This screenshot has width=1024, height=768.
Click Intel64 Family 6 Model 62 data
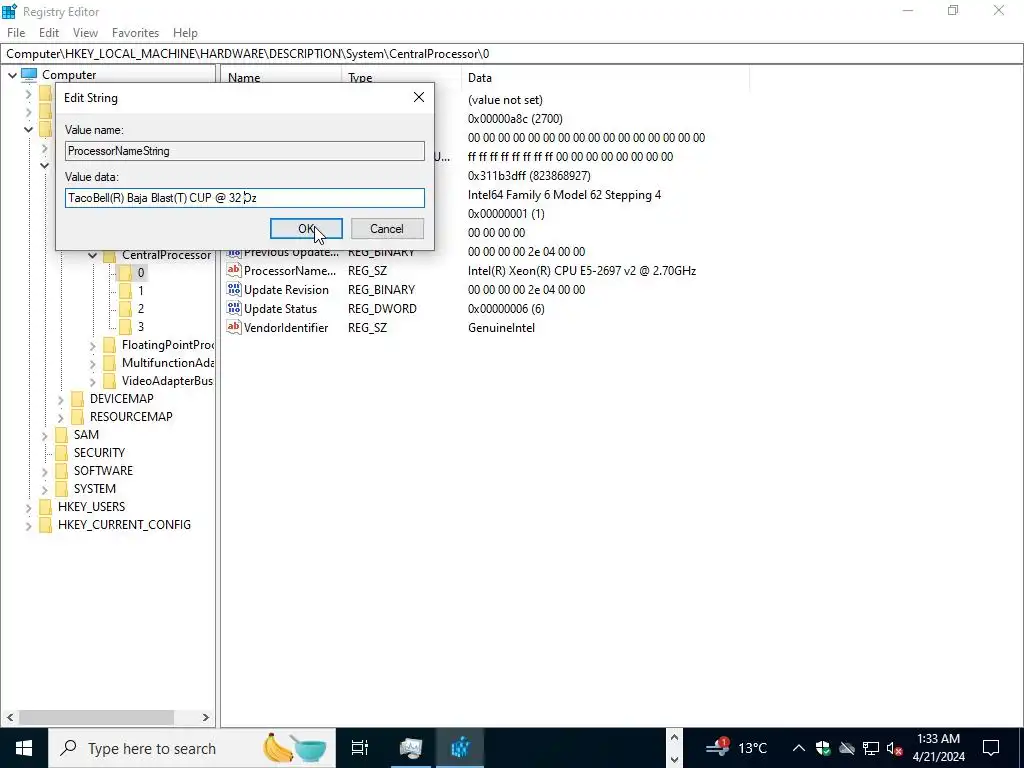click(564, 195)
